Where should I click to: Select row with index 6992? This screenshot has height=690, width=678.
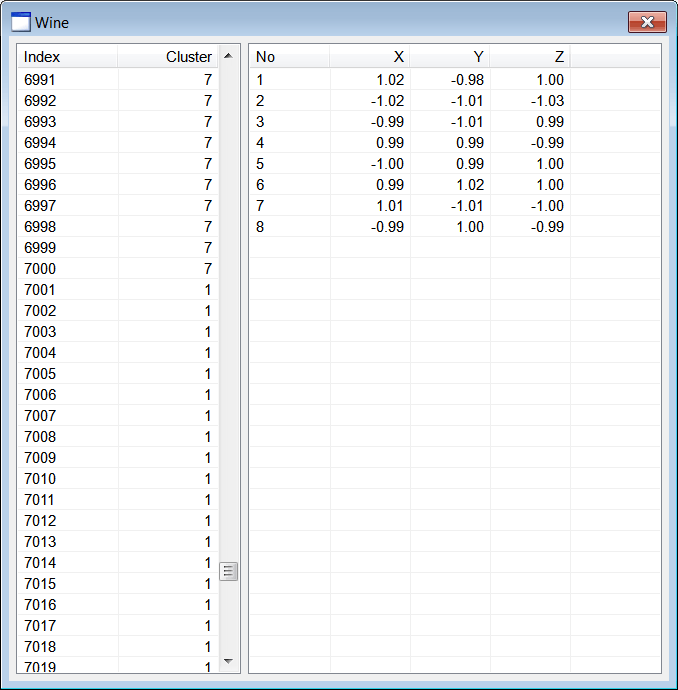(x=118, y=101)
